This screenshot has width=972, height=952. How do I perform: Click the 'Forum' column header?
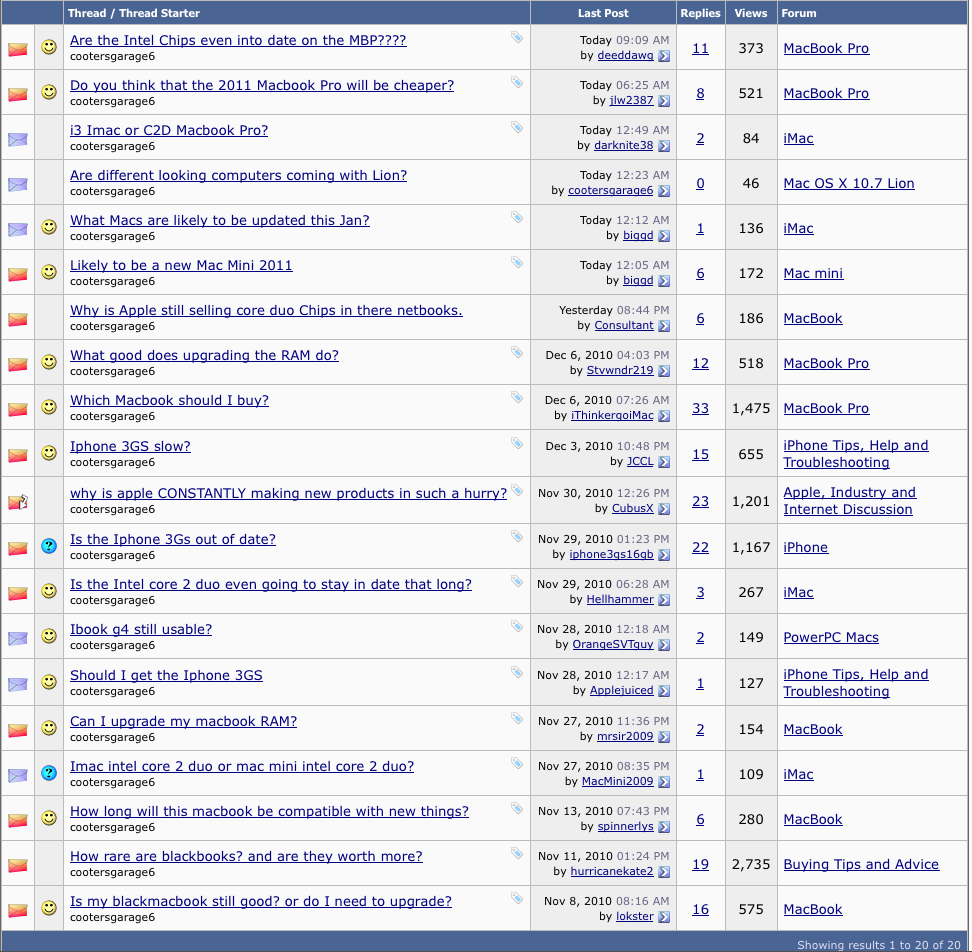(798, 13)
